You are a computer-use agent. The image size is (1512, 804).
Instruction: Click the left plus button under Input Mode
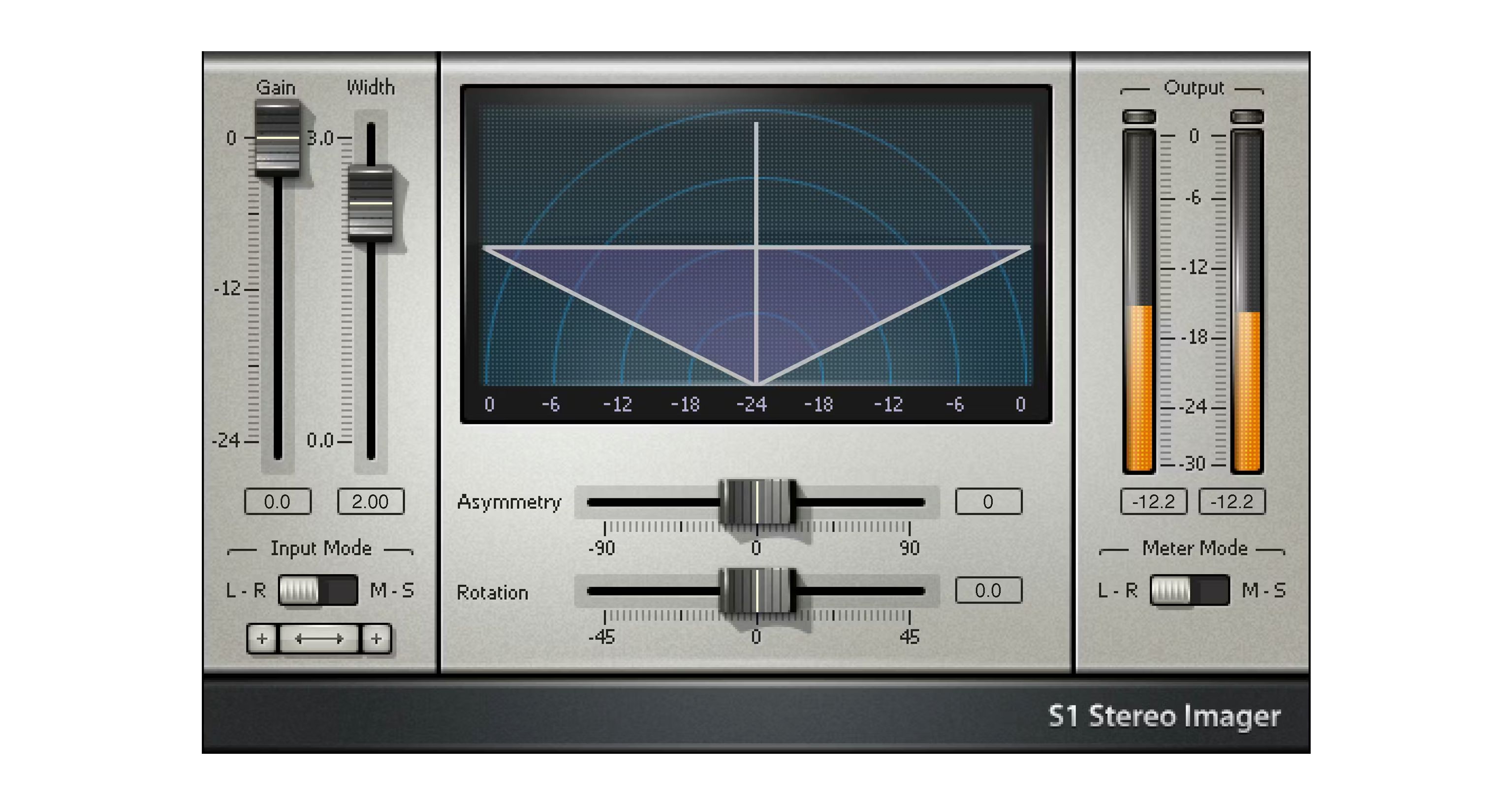click(262, 639)
